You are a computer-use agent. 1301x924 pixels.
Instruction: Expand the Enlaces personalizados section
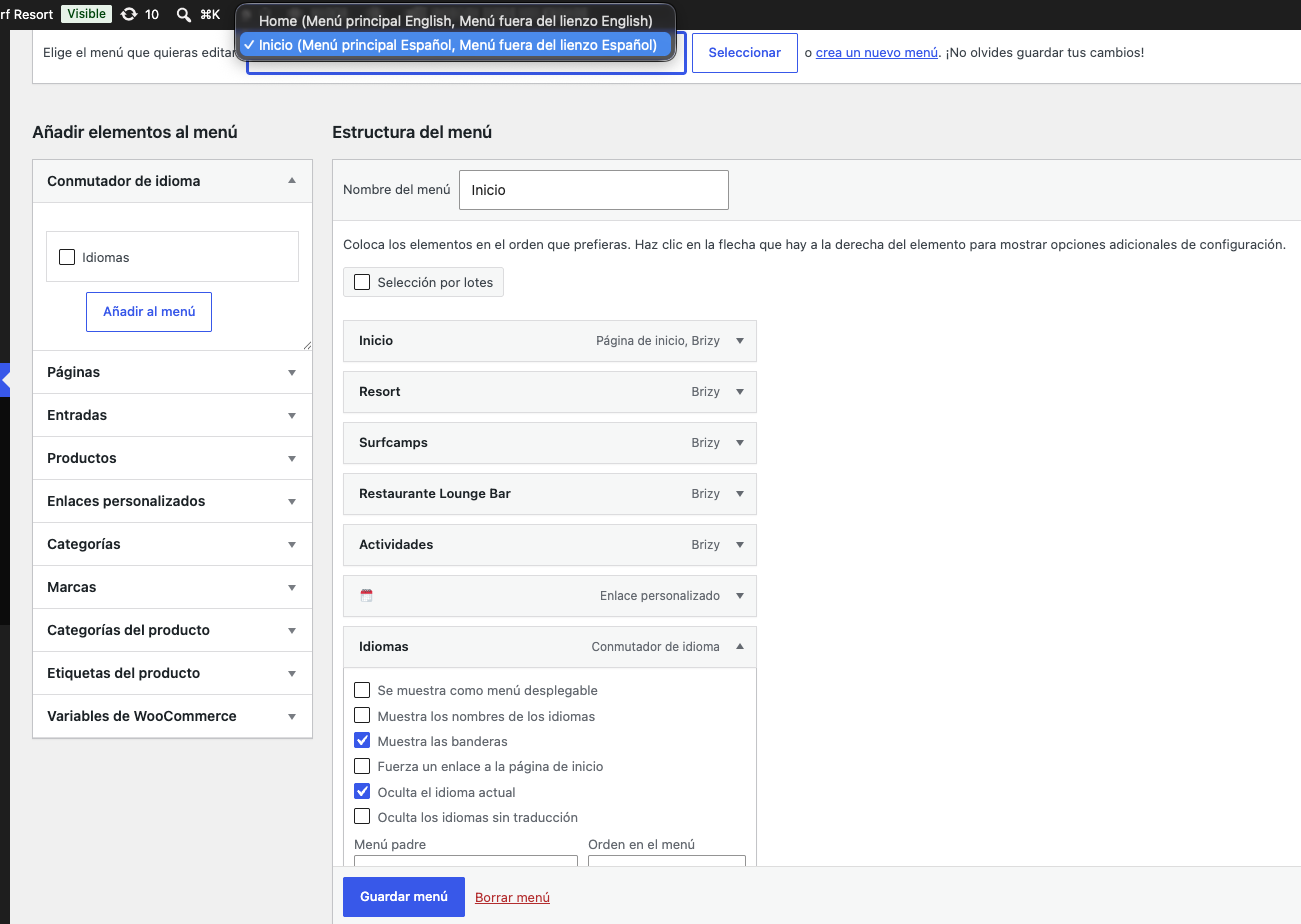point(172,501)
